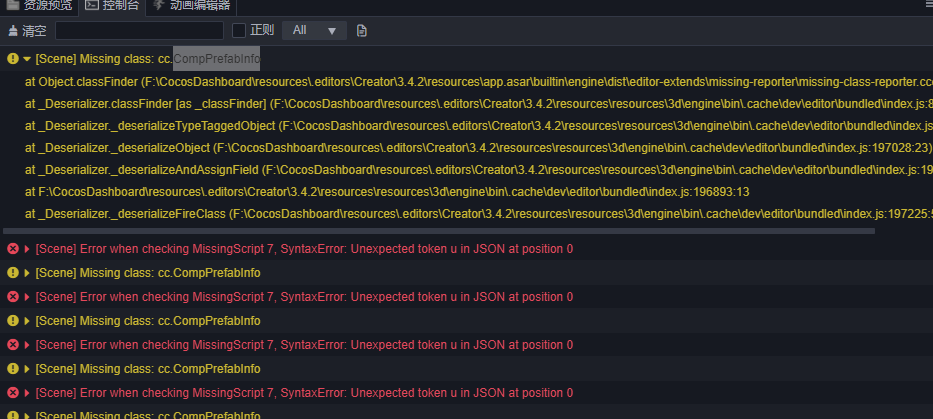Click the red error icon on the third MissingScript error
Screen dimensions: 933x419
point(12,345)
